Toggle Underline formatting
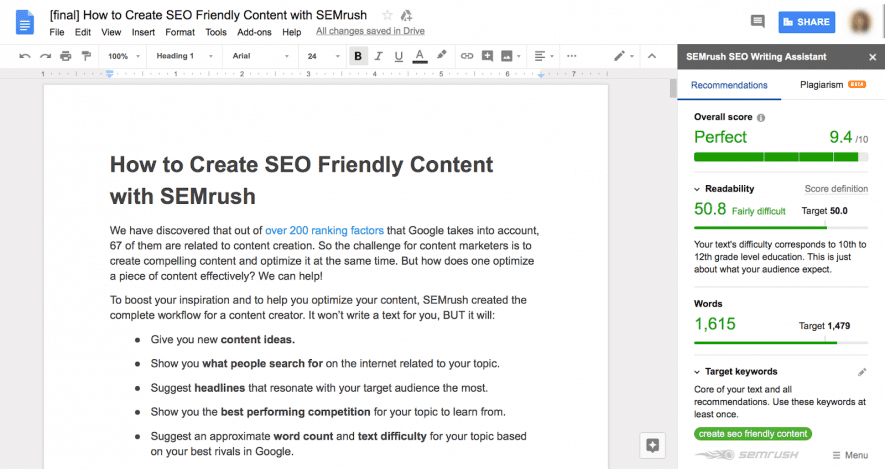 (x=397, y=56)
